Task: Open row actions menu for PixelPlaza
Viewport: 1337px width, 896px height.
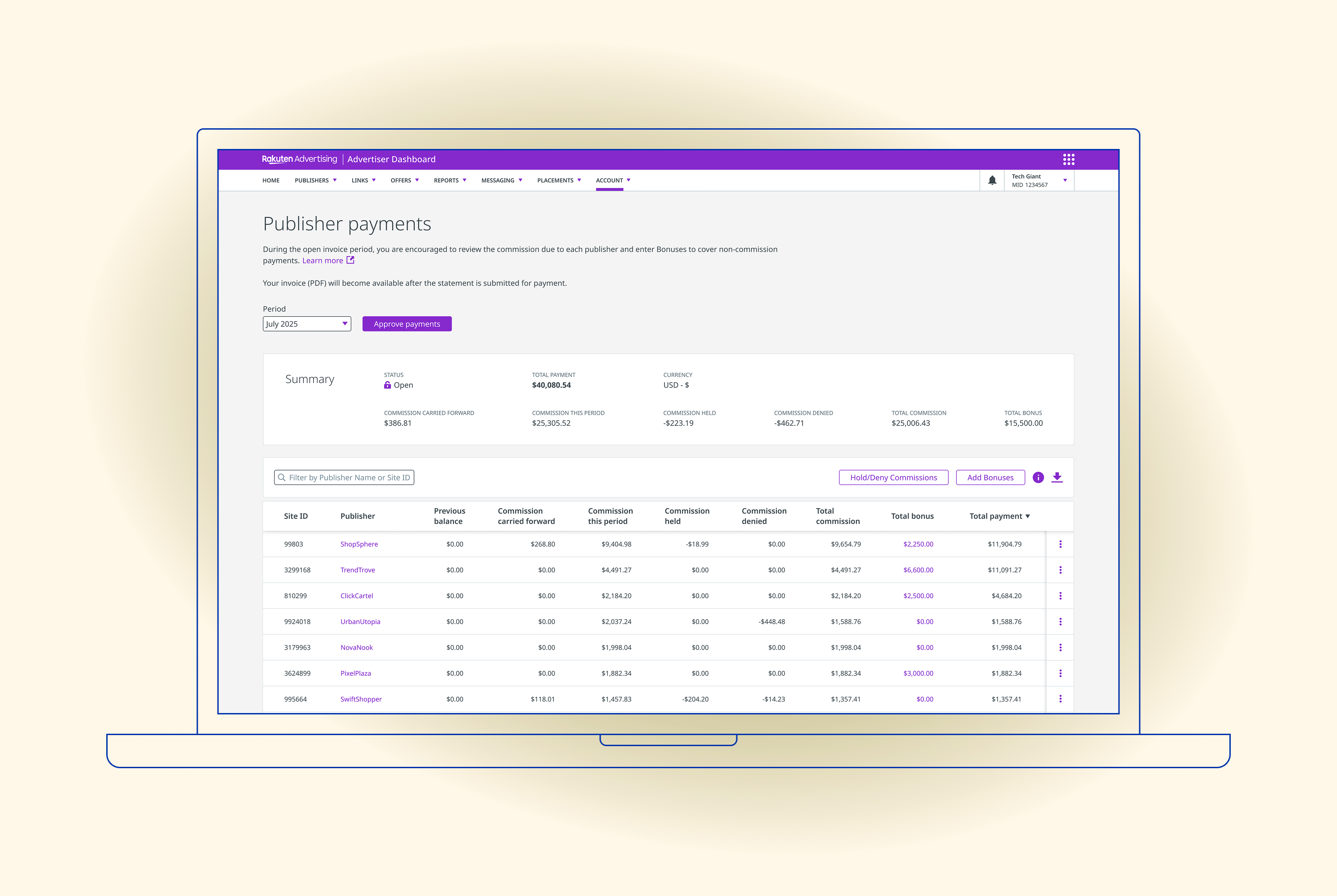Action: pos(1060,673)
